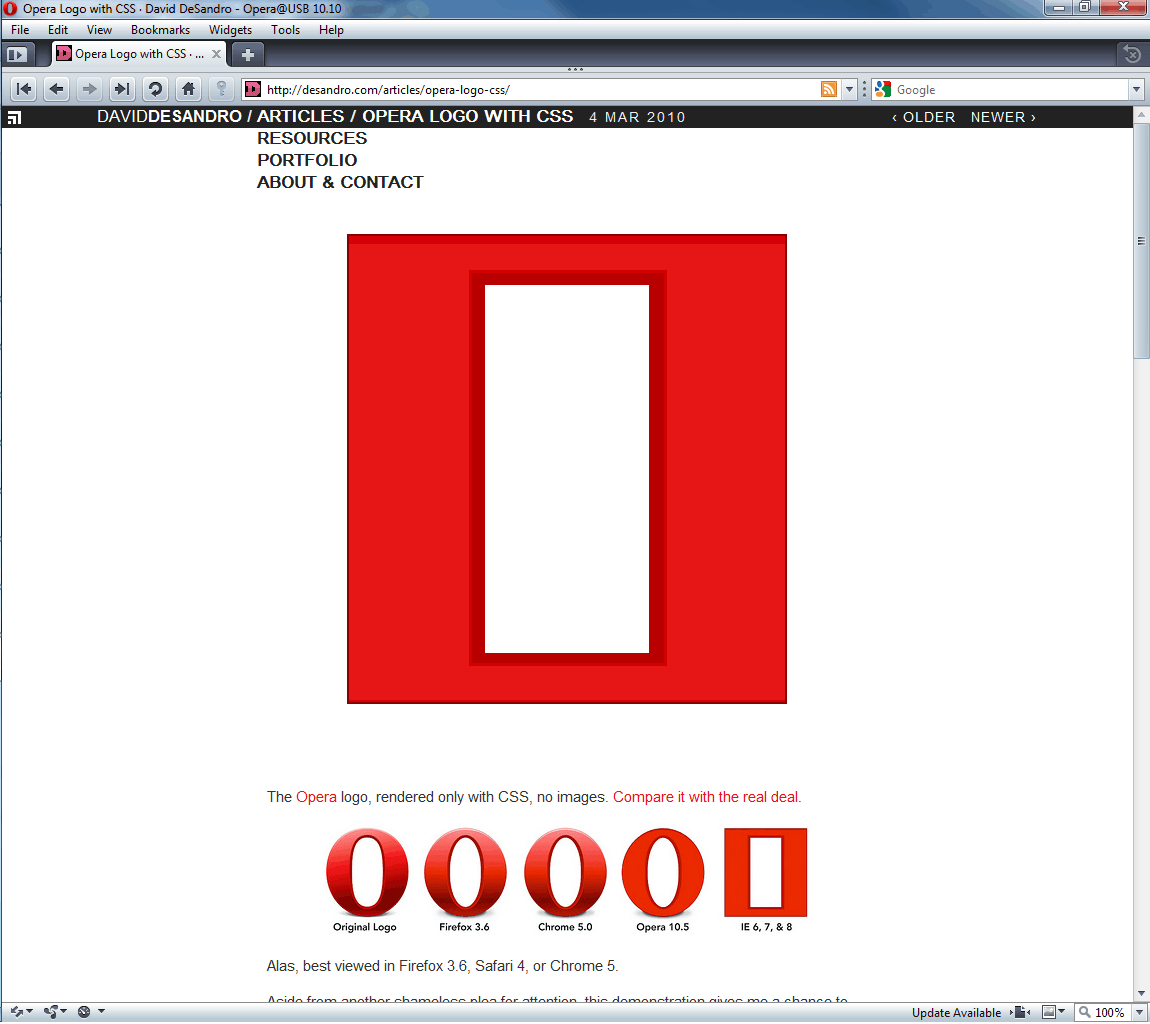Screen dimensions: 1150x1024
Task: Expand the zoom level dropdown arrow
Action: coord(1139,1012)
